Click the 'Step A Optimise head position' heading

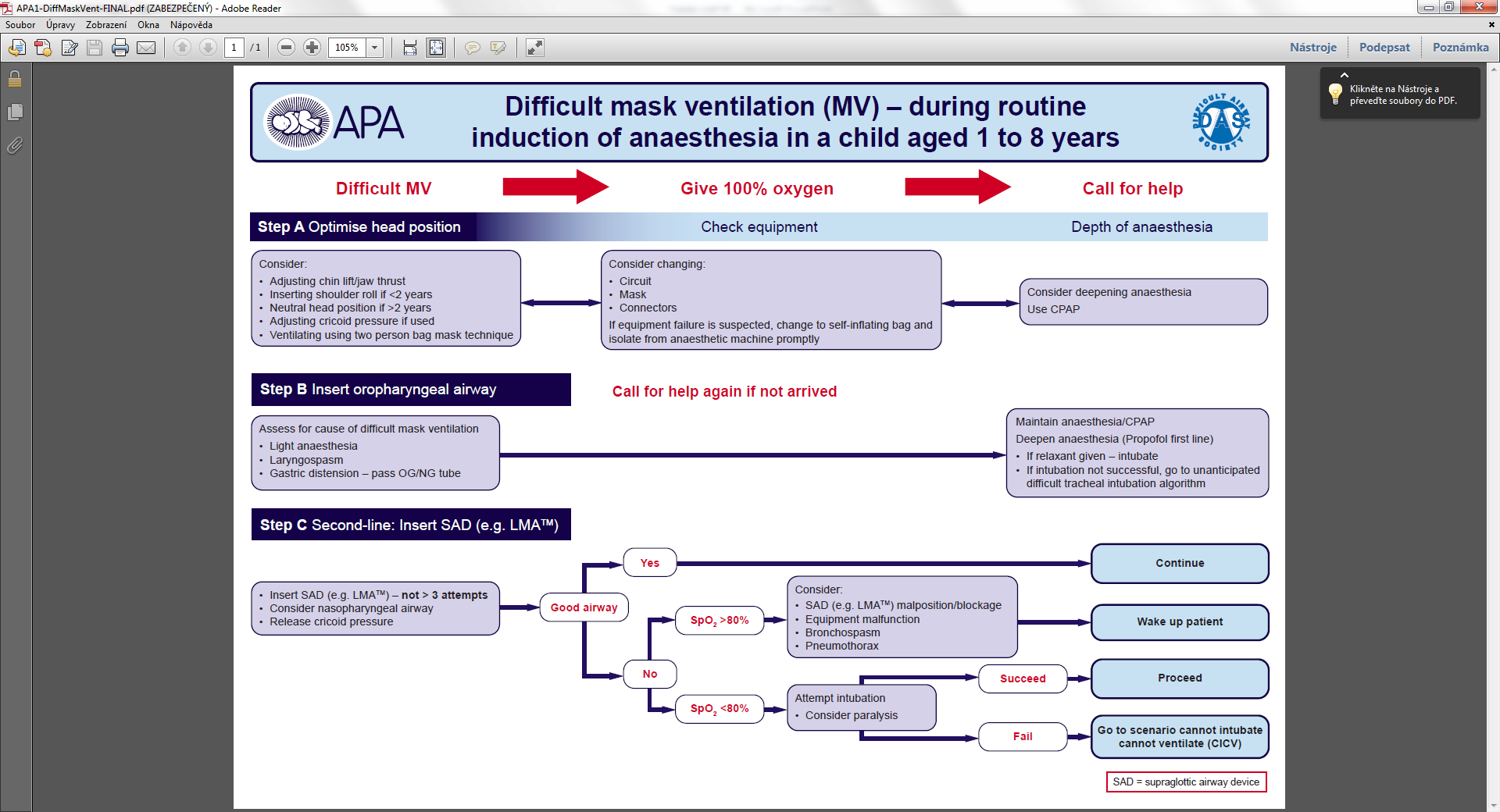pos(359,227)
